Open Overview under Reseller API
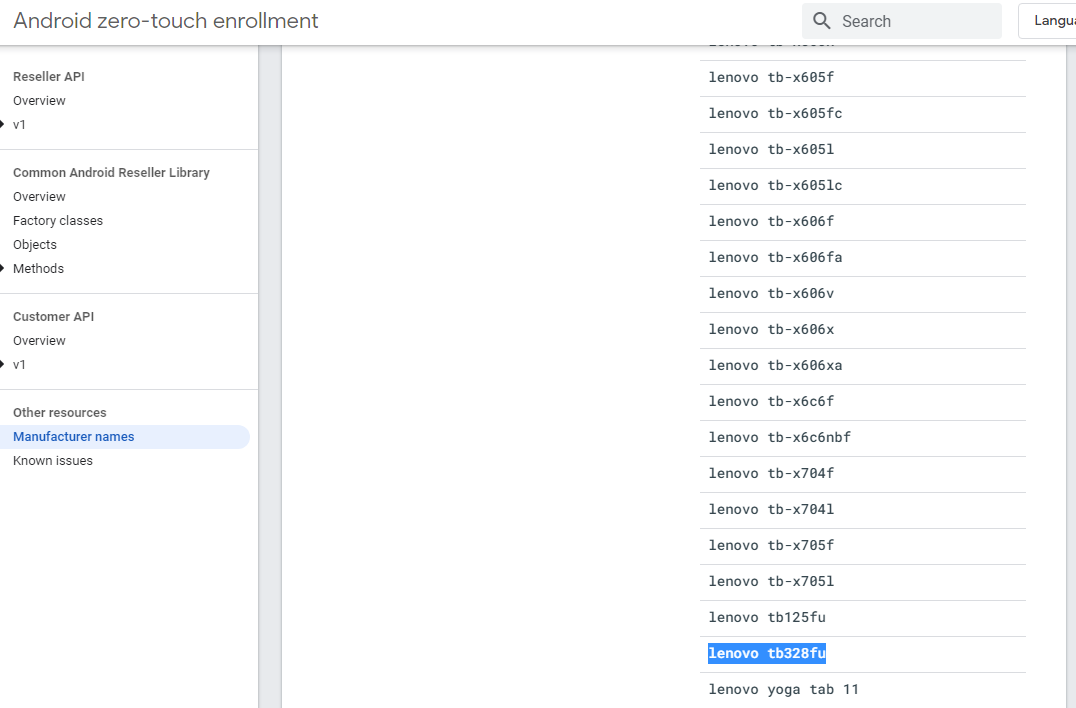 point(39,101)
